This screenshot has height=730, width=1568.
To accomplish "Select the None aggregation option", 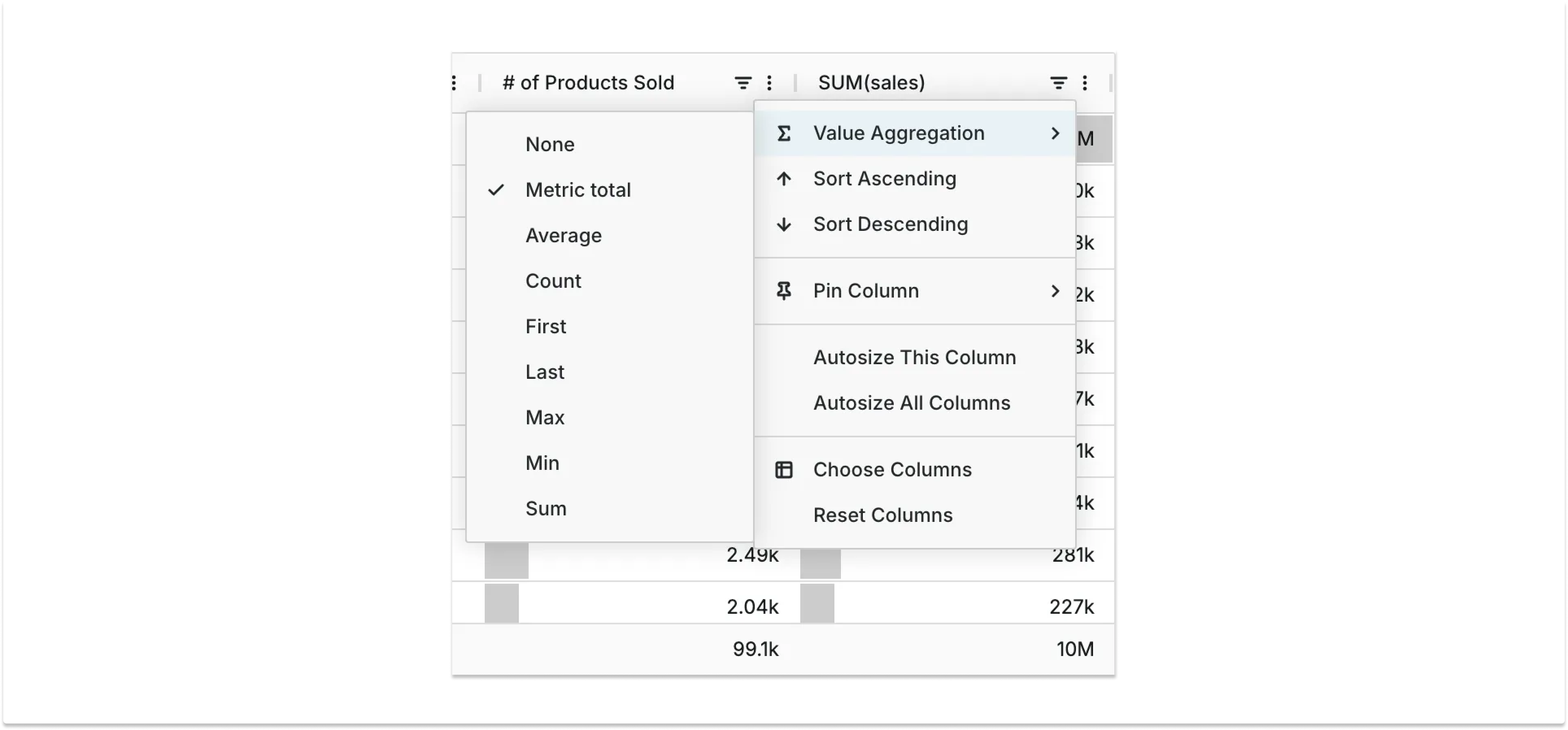I will coord(549,144).
